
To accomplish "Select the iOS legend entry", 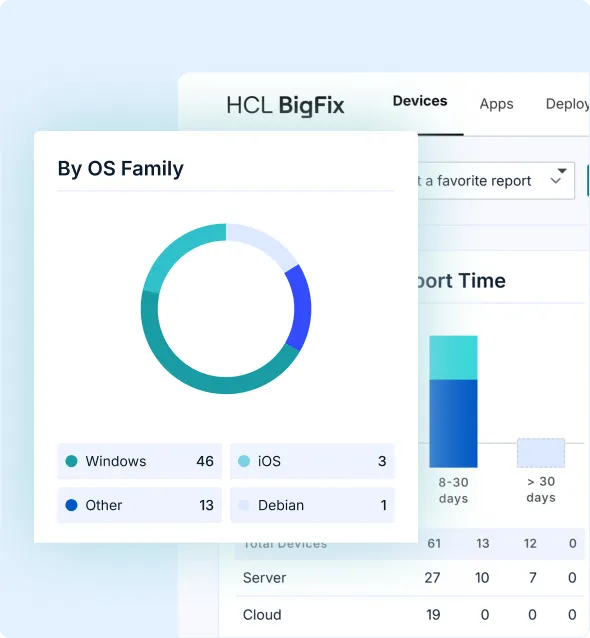I will point(312,461).
